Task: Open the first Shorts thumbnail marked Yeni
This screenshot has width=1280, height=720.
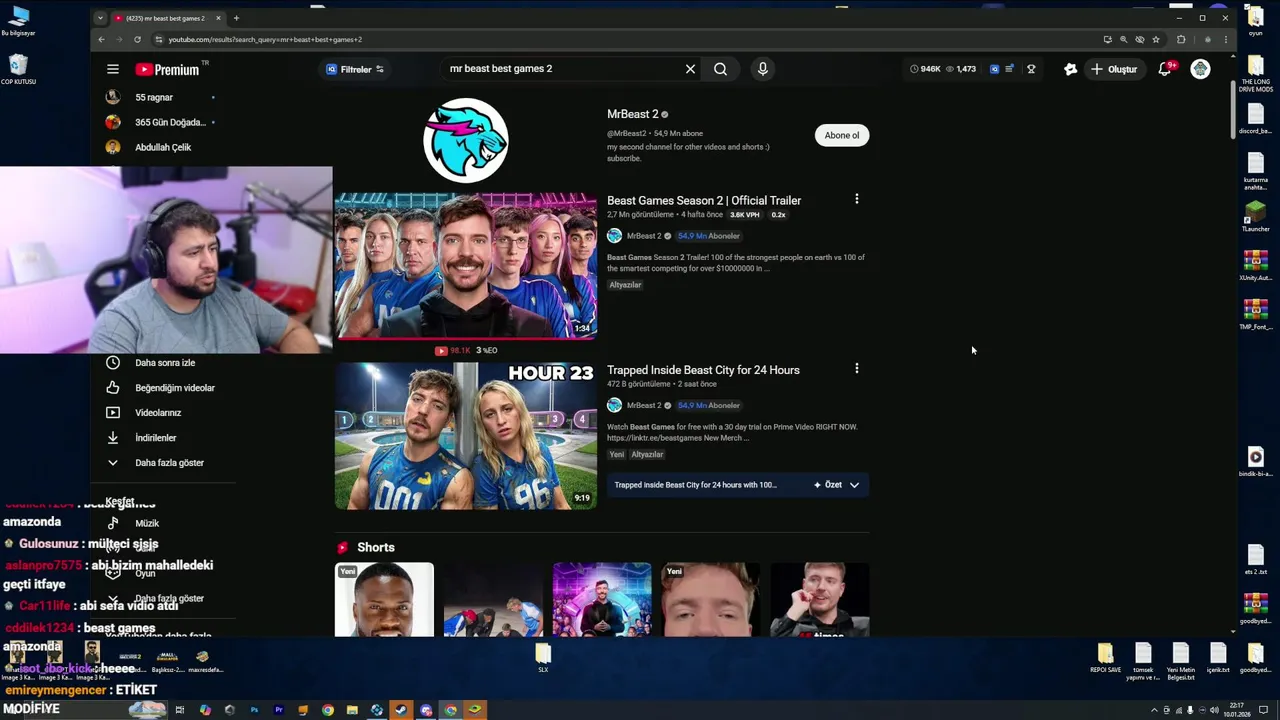Action: tap(384, 600)
